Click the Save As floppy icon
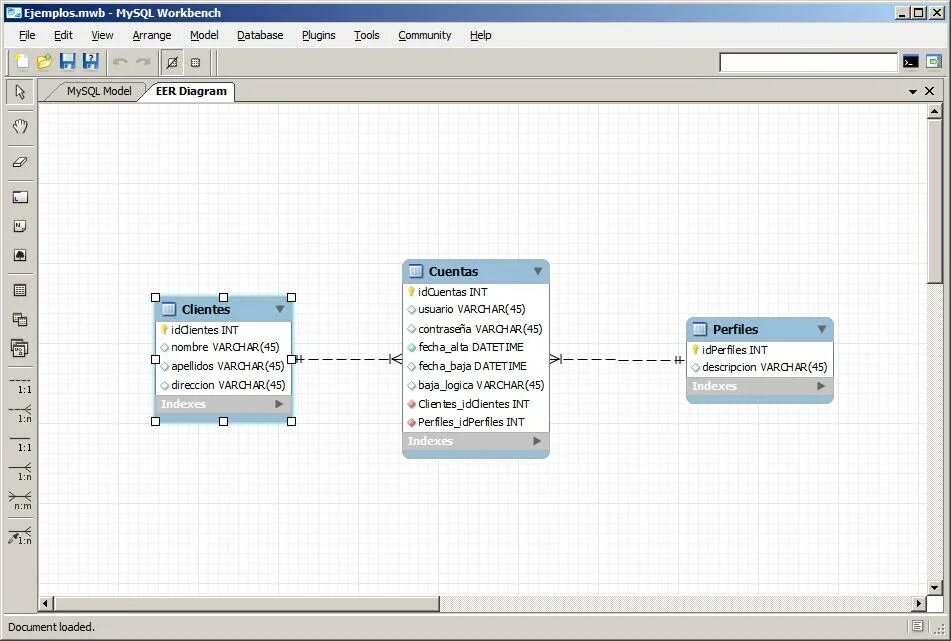Viewport: 951px width, 641px height. pyautogui.click(x=90, y=62)
